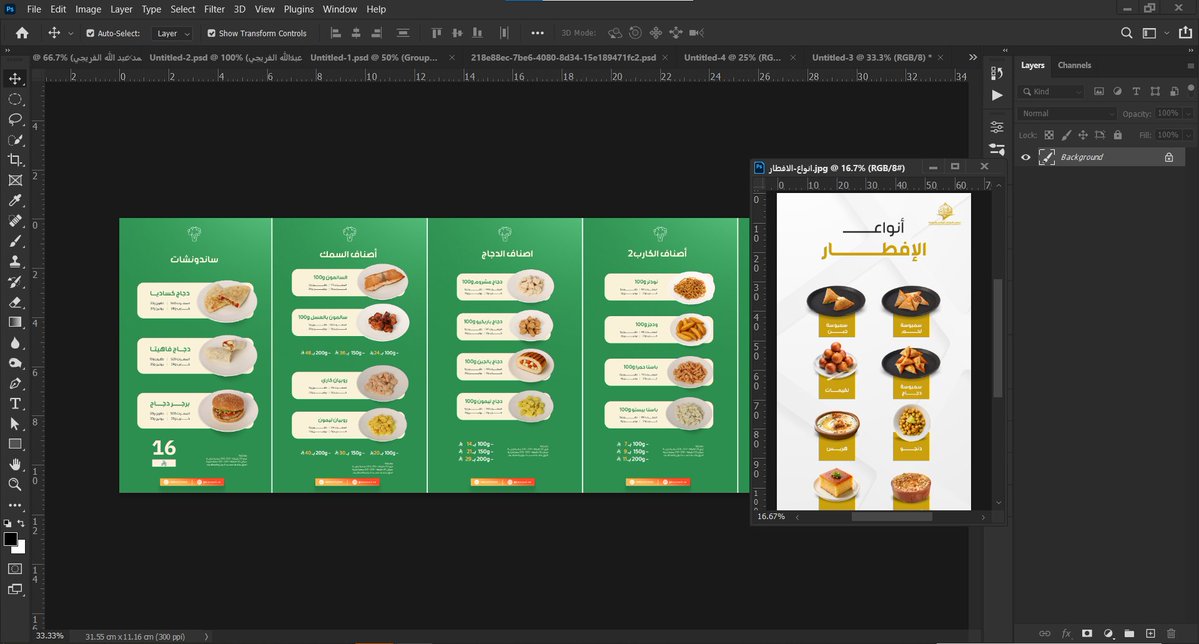Open the Properties panel sliders icon

(996, 126)
